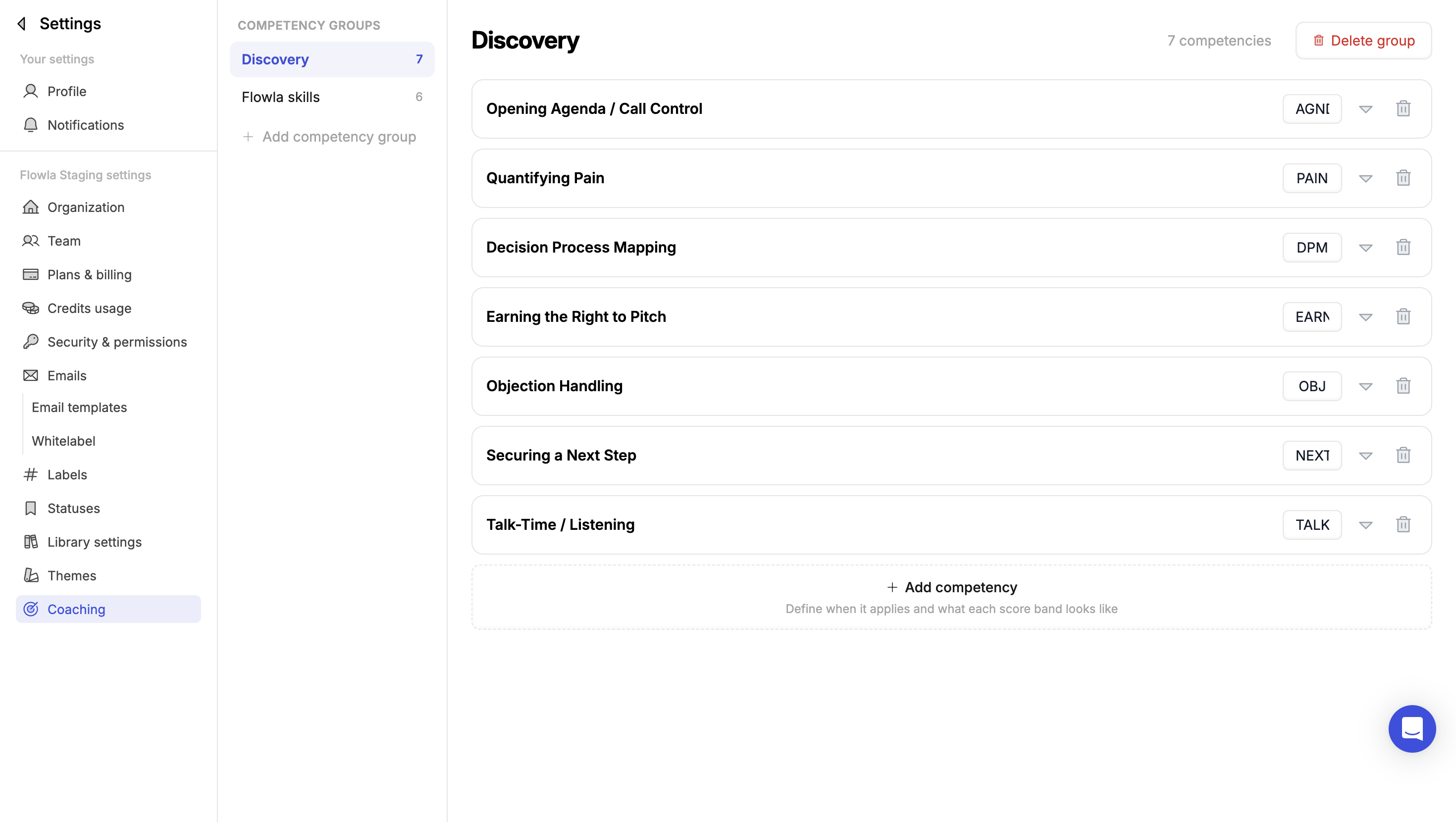Image resolution: width=1456 pixels, height=822 pixels.
Task: Delete the Opening Agenda / Call Control competency
Action: 1404,108
